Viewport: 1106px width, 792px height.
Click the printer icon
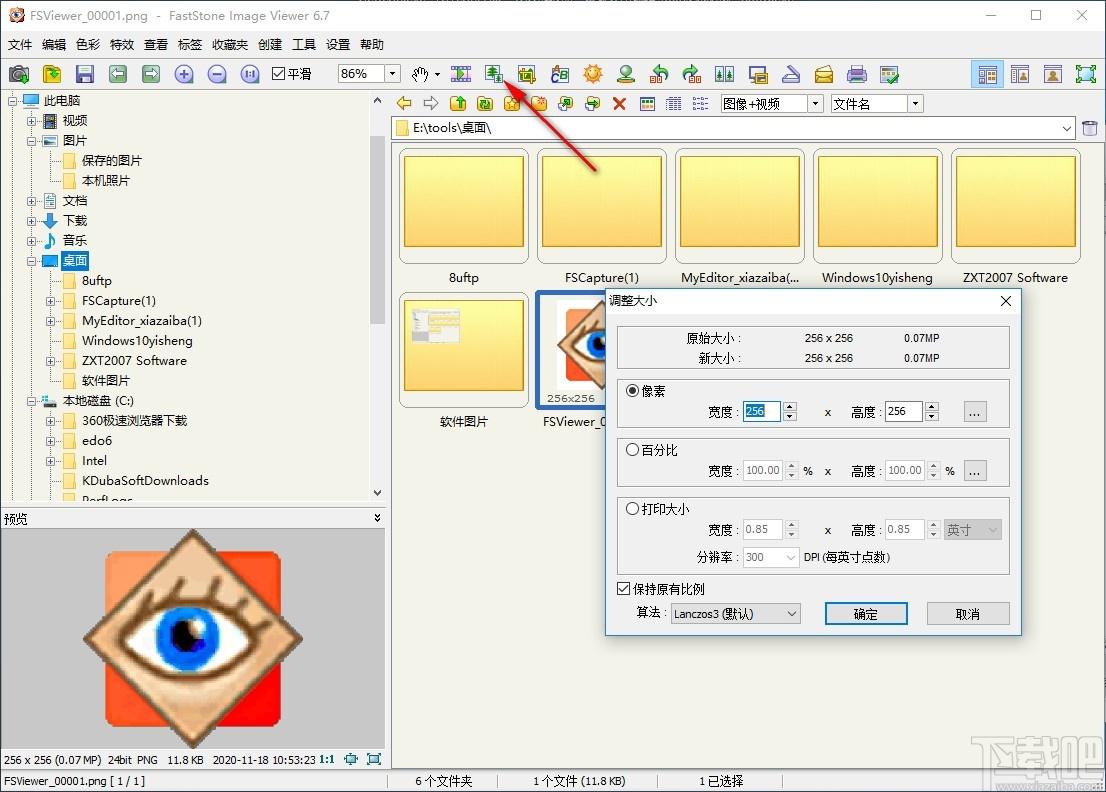click(856, 74)
